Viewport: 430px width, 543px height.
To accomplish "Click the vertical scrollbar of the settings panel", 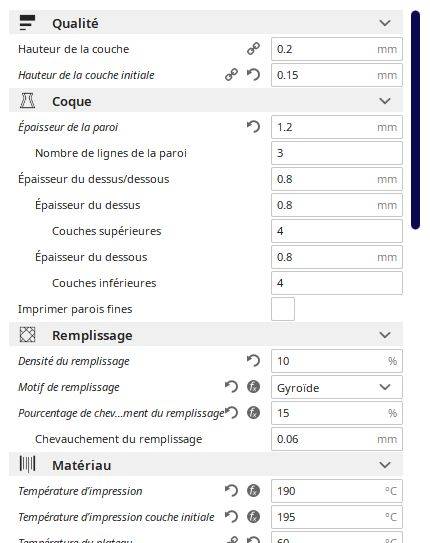I will [x=415, y=120].
